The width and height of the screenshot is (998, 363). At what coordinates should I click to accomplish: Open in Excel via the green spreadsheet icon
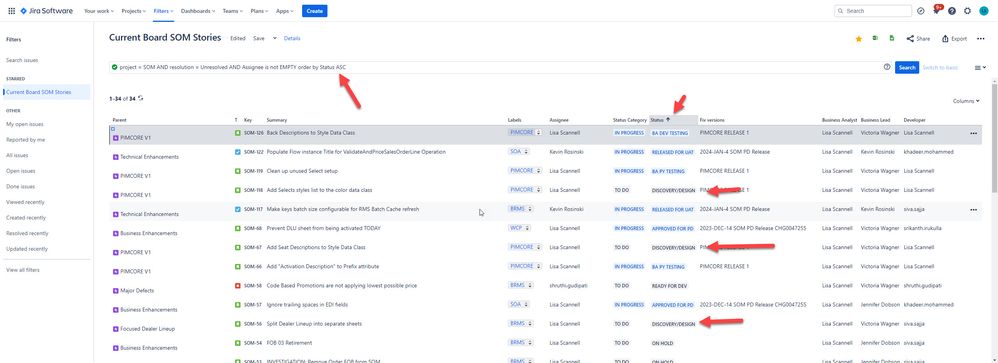tap(875, 38)
